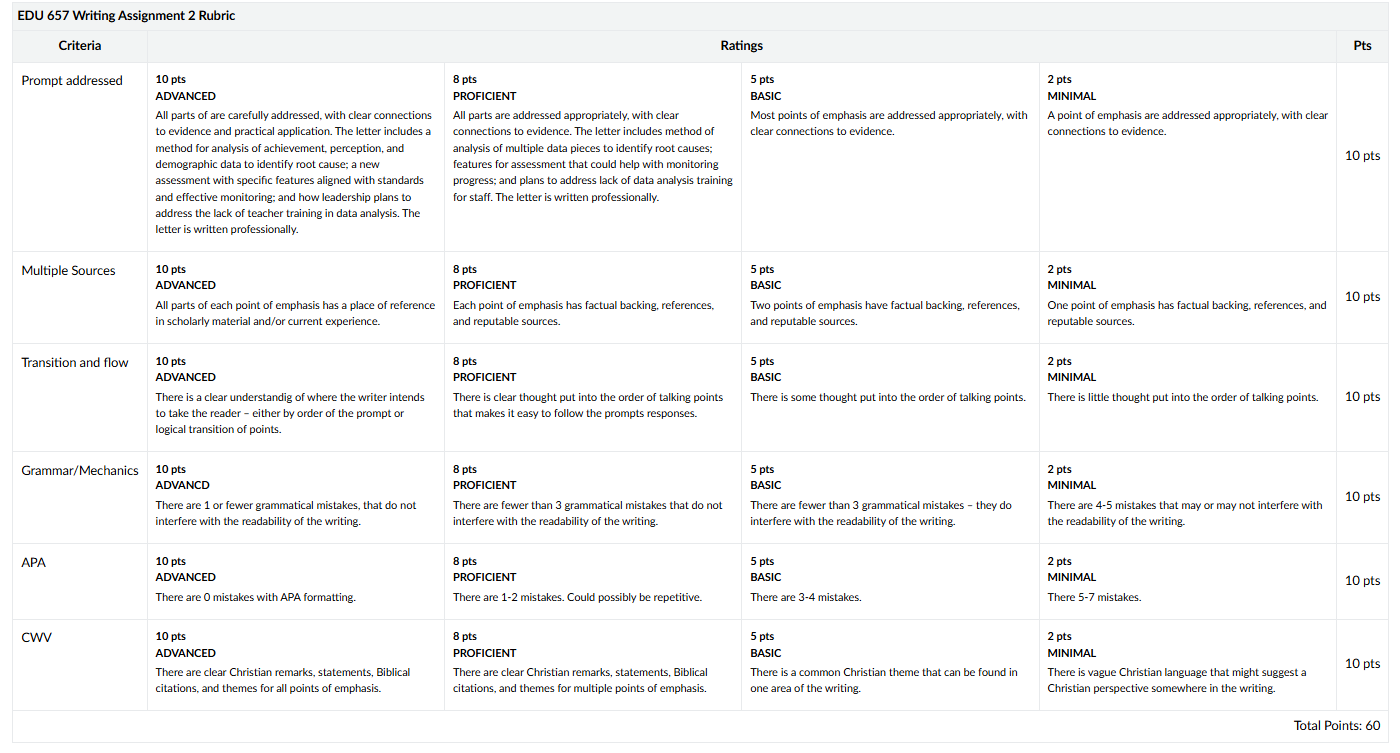Select the 10 pts Advanced rating for Prompt addressed
The height and width of the screenshot is (753, 1400).
pos(296,156)
